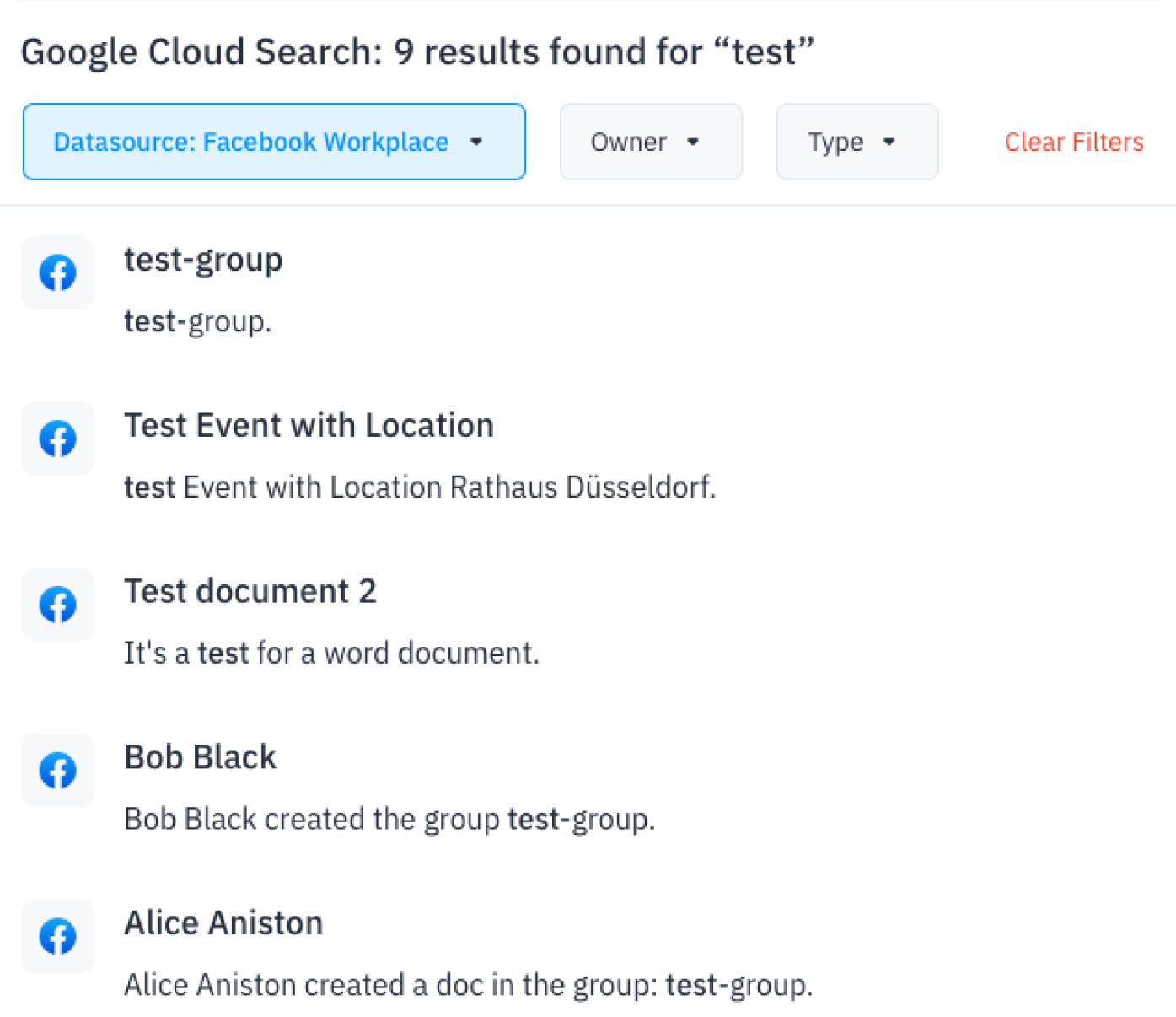Open the Test Event with Location result

pos(309,425)
